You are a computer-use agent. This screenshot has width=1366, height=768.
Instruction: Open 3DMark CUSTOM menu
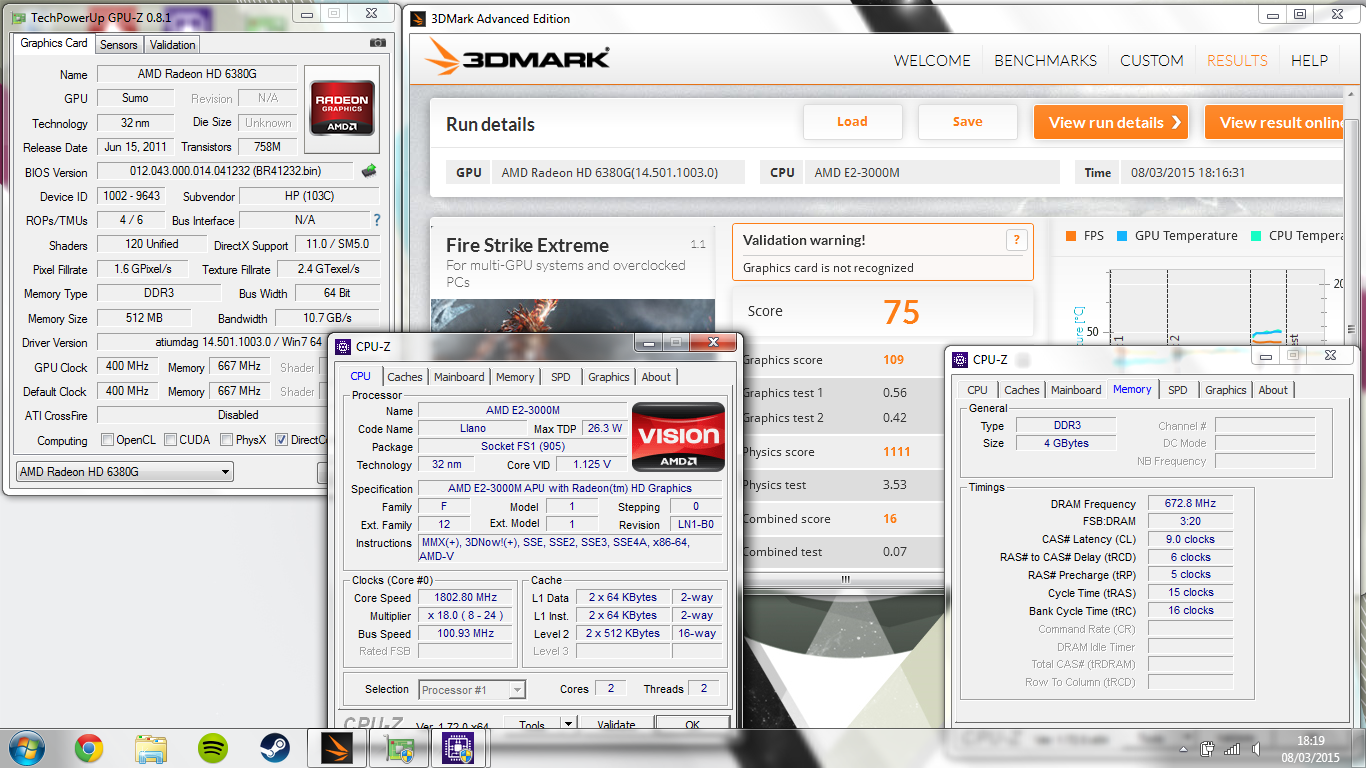pos(1152,61)
